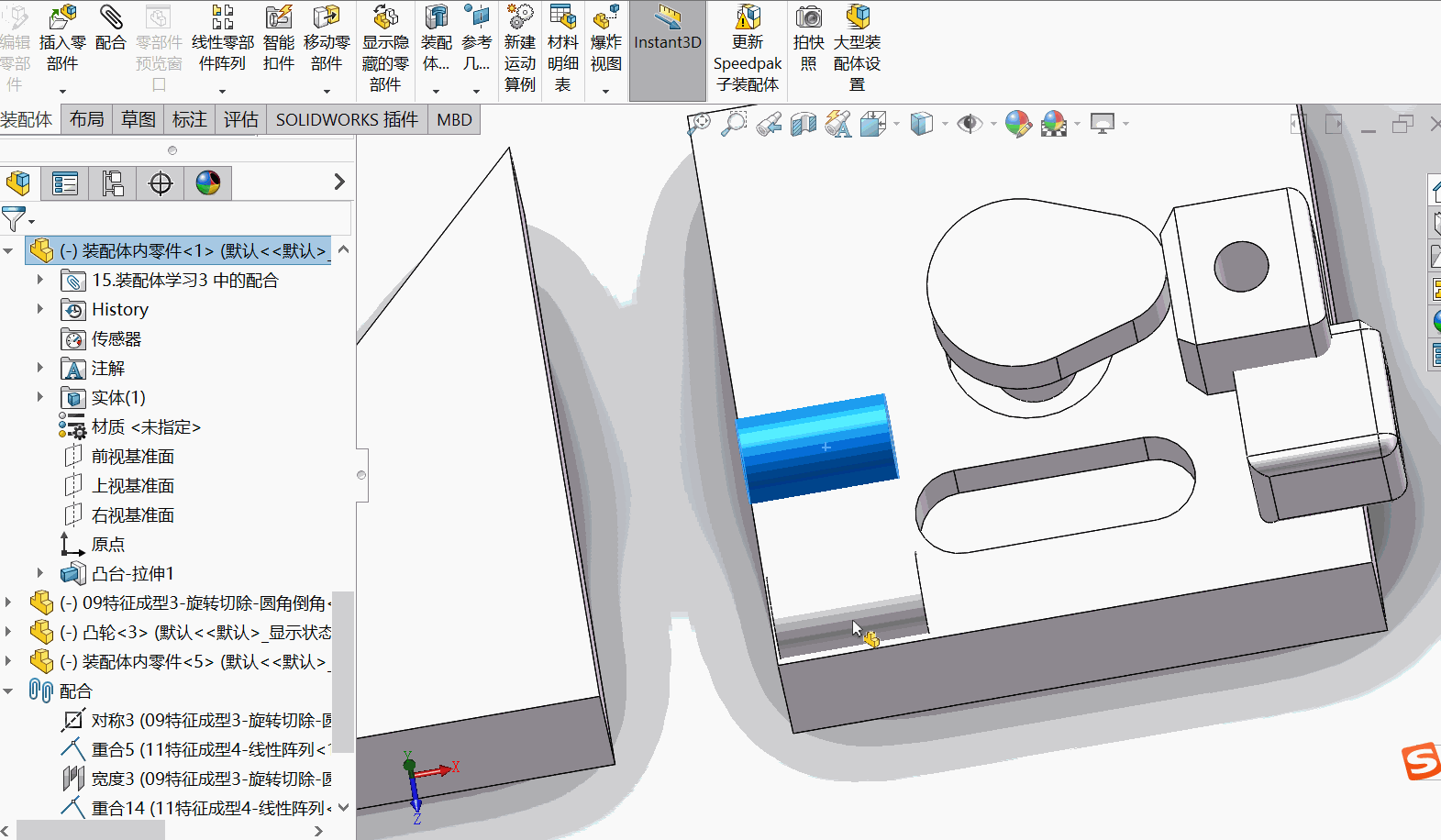The width and height of the screenshot is (1441, 840).
Task: Click the Previous View icon
Action: pyautogui.click(x=769, y=123)
